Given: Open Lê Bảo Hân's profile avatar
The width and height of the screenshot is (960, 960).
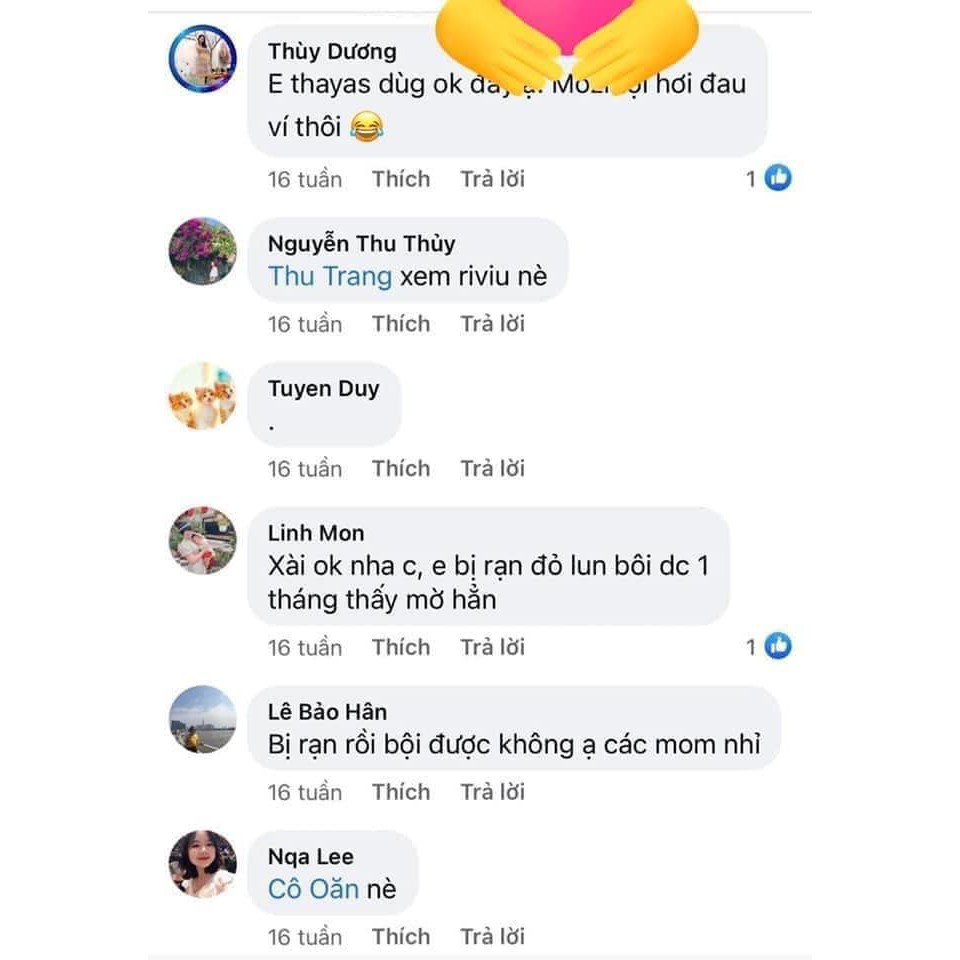Looking at the screenshot, I should 203,719.
